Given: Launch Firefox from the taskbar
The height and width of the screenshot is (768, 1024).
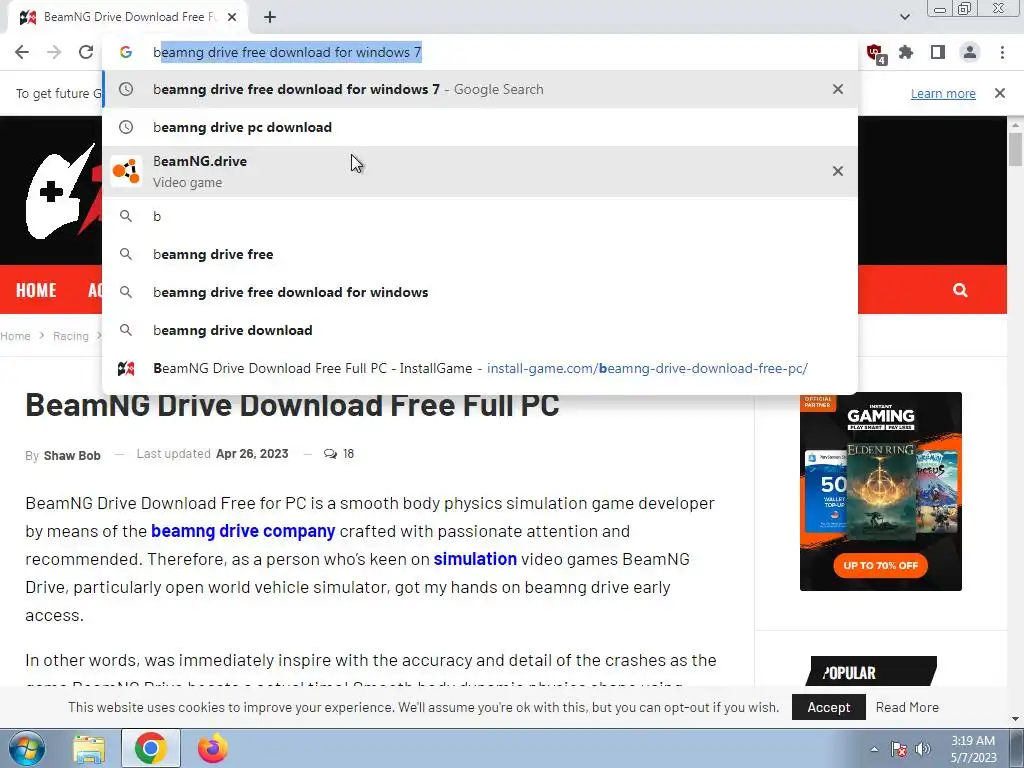Looking at the screenshot, I should coord(213,748).
